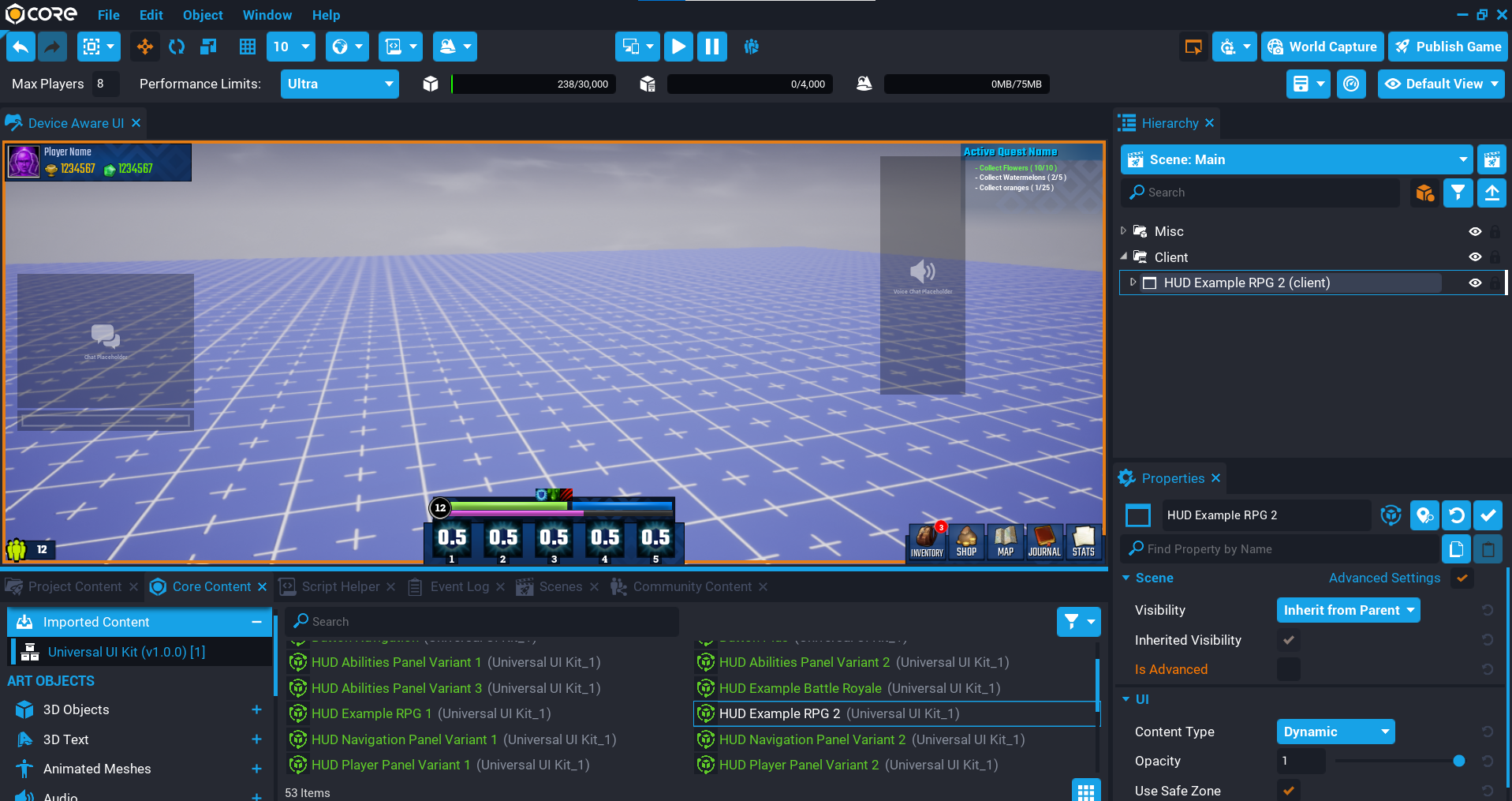Revert changes with the circular reset arrow
This screenshot has width=1512, height=801.
[1455, 515]
